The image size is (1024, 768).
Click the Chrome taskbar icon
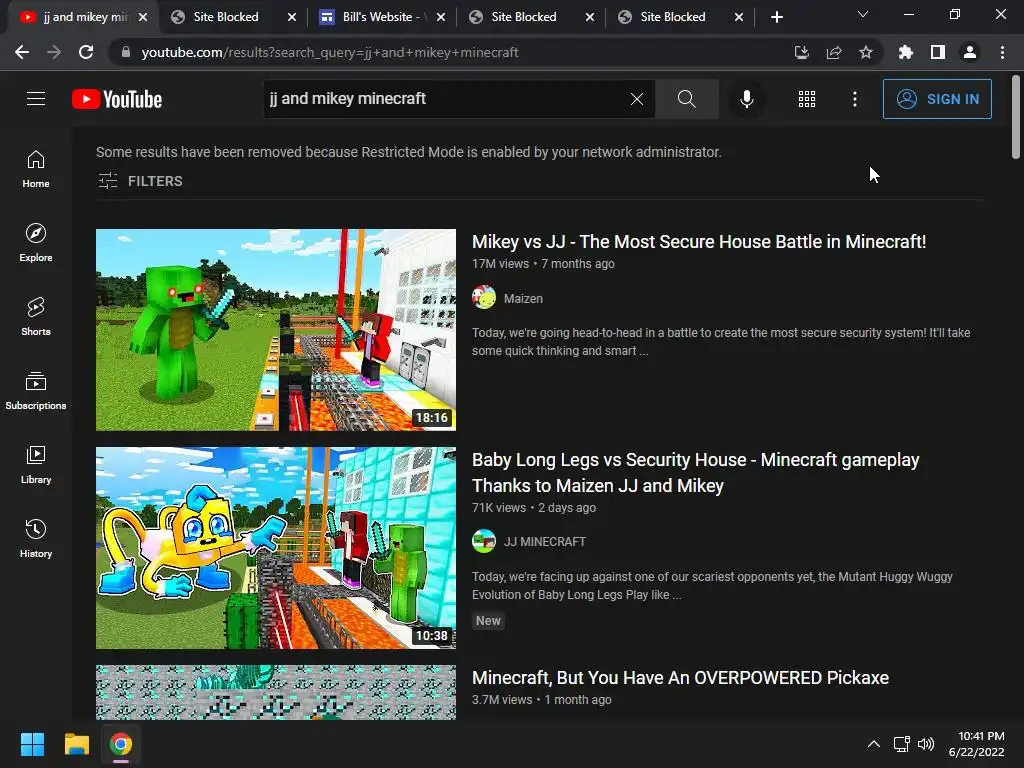(120, 744)
